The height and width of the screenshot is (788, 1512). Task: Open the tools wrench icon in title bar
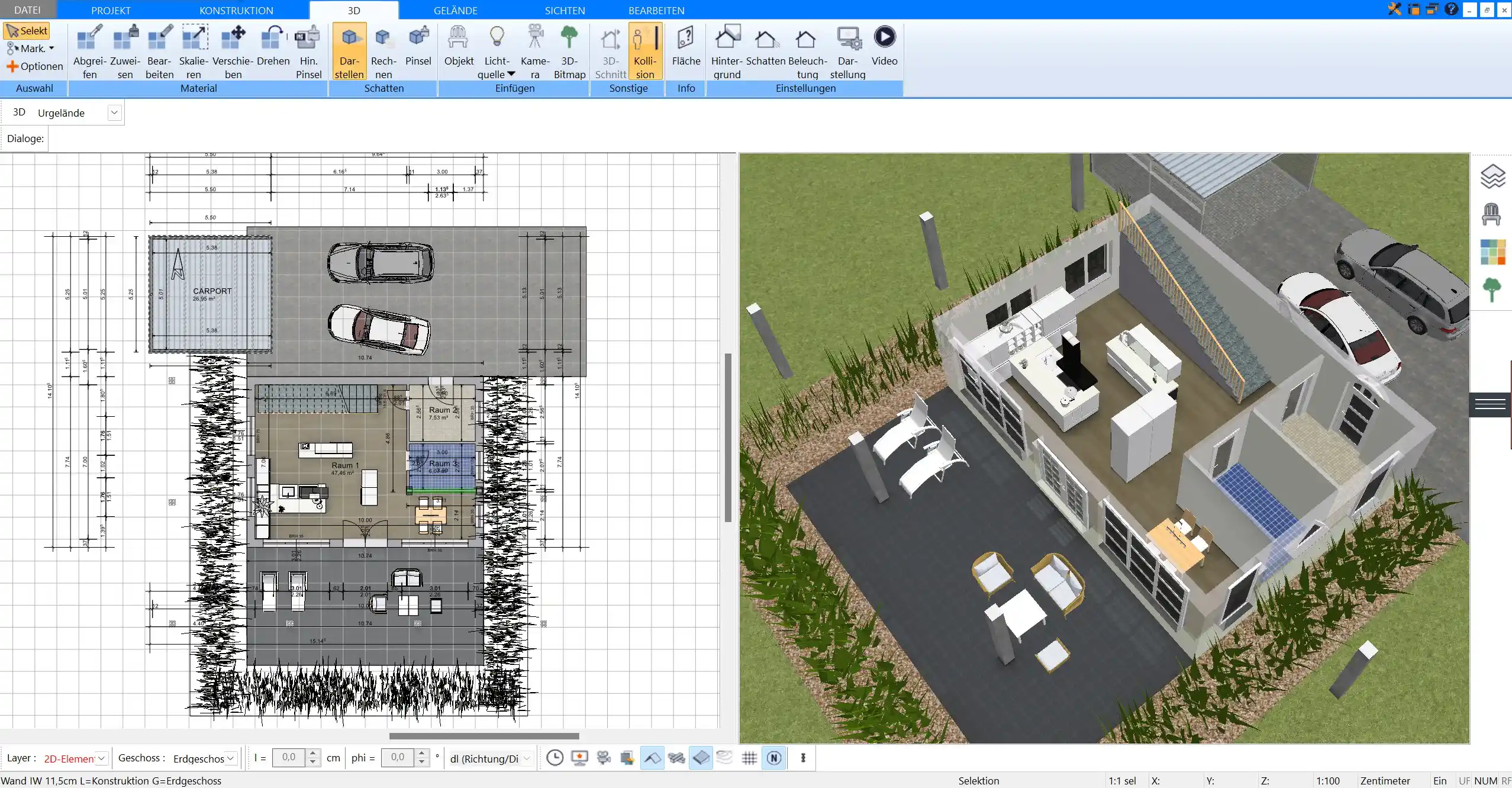1395,9
